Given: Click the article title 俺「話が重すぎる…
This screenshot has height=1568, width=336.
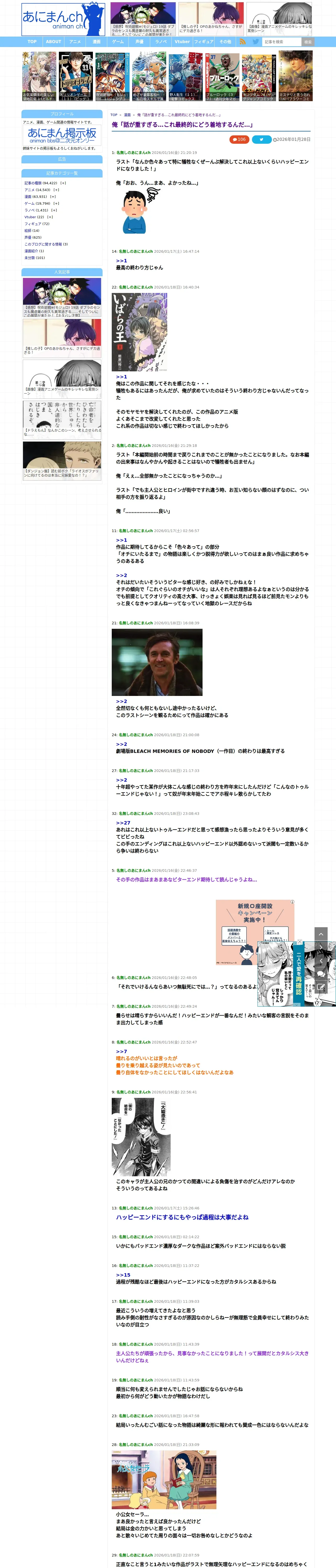Looking at the screenshot, I should pos(182,125).
